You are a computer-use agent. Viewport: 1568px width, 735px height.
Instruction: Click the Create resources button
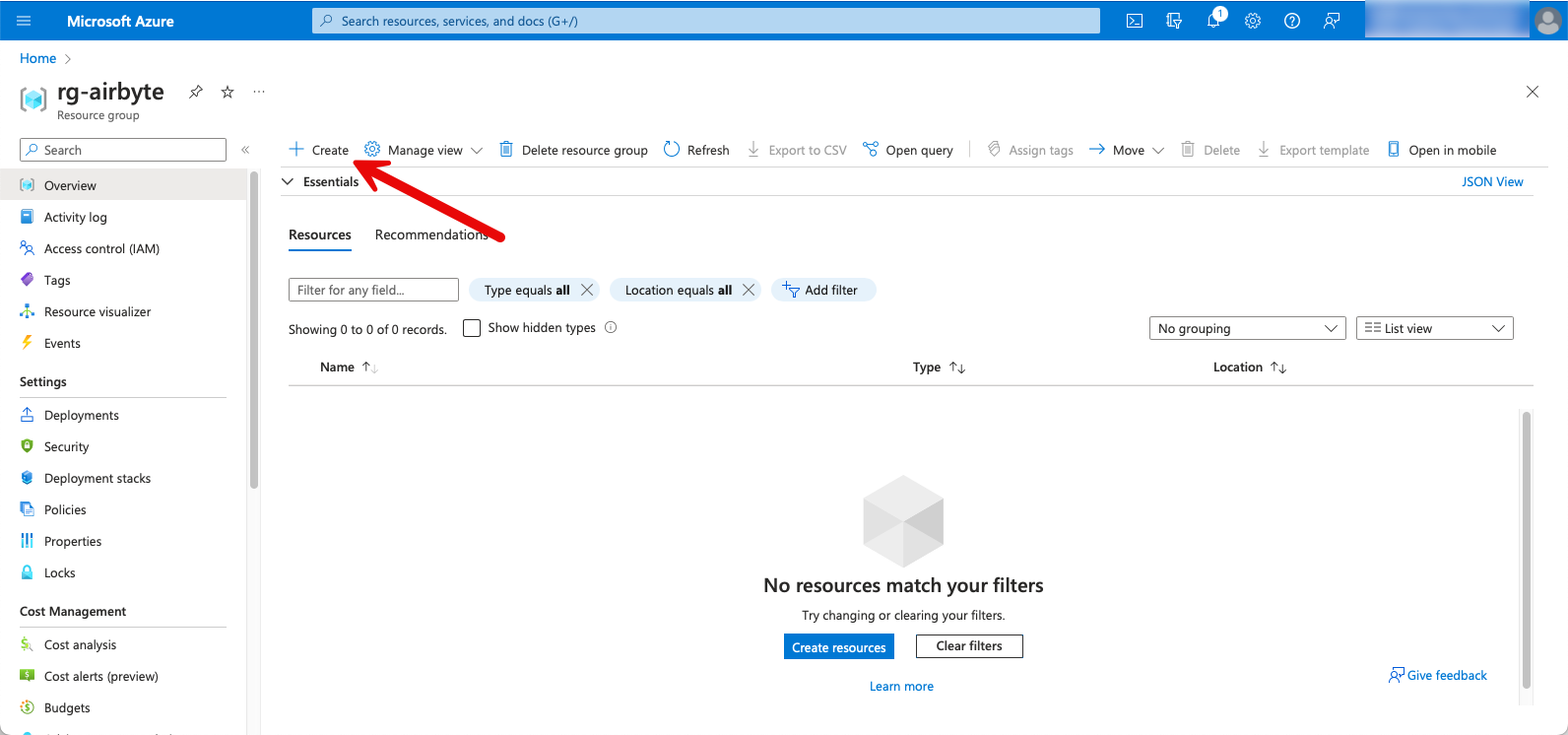click(838, 647)
